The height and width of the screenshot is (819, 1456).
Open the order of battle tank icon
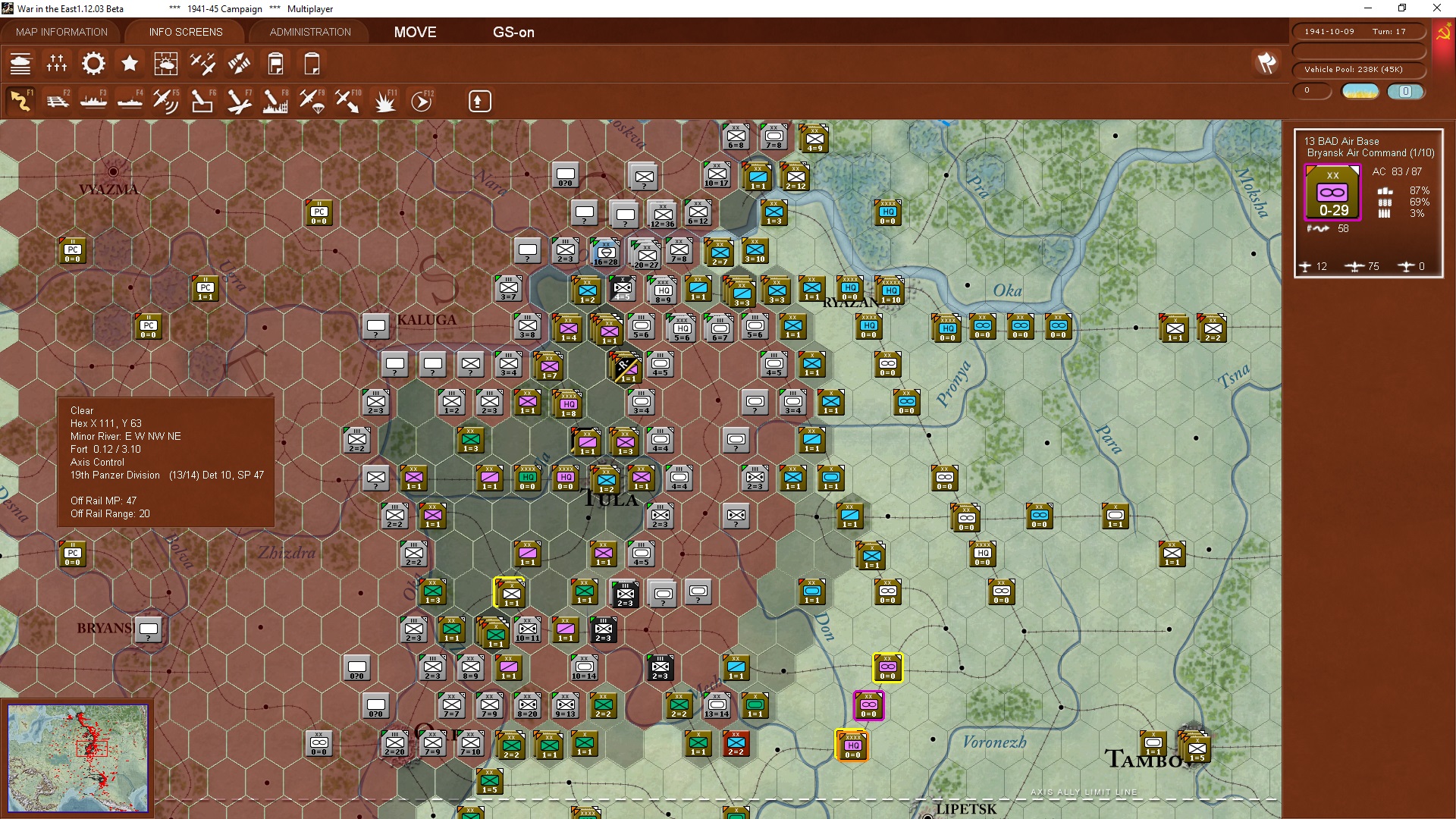pos(20,64)
